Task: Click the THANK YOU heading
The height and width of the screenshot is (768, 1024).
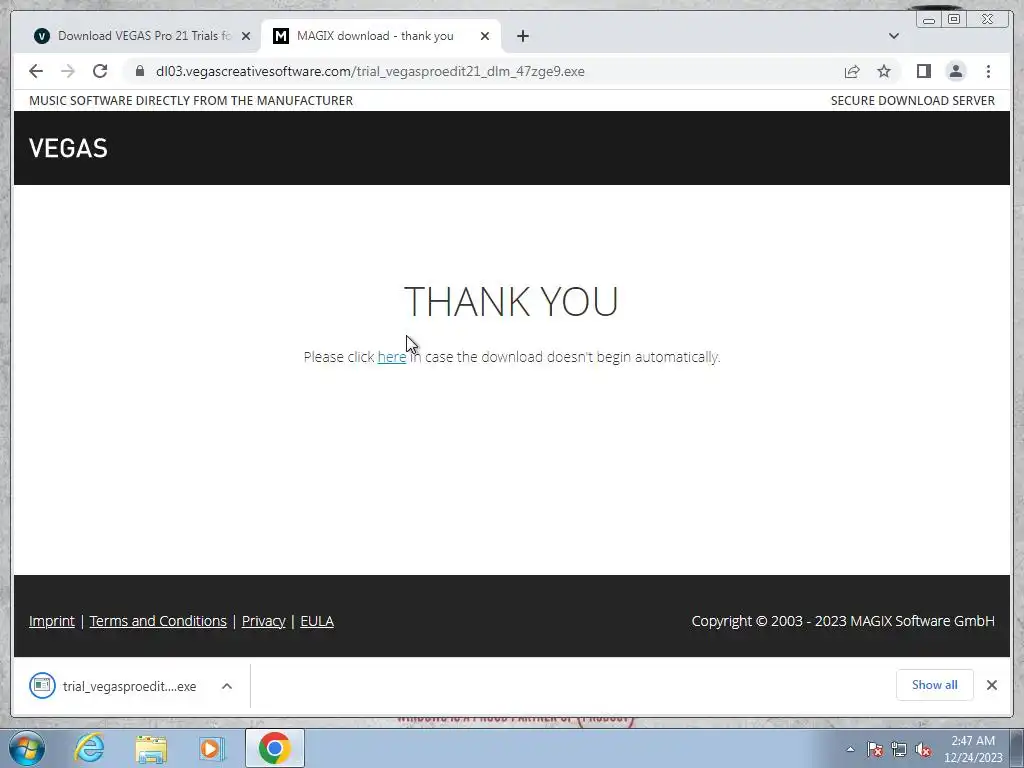Action: [x=511, y=301]
